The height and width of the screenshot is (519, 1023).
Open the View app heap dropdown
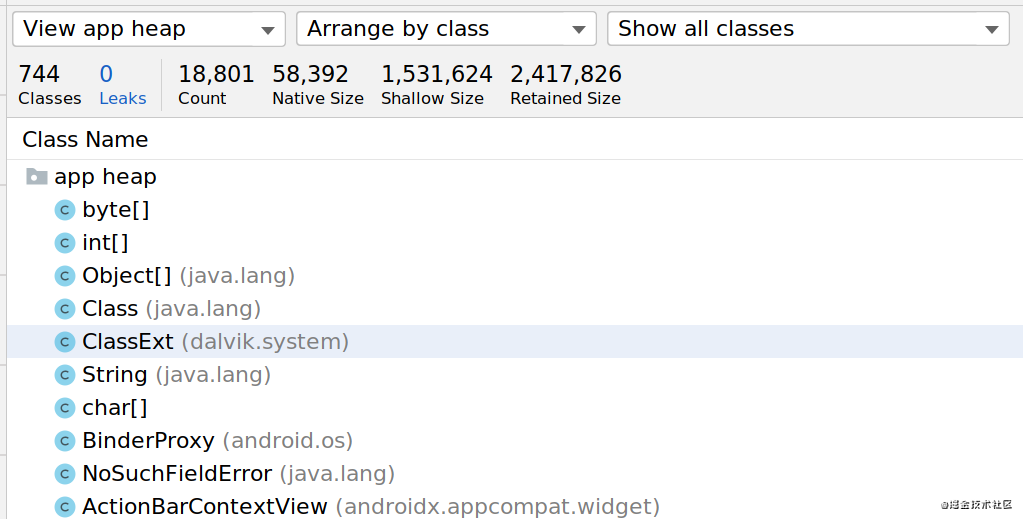pyautogui.click(x=149, y=29)
